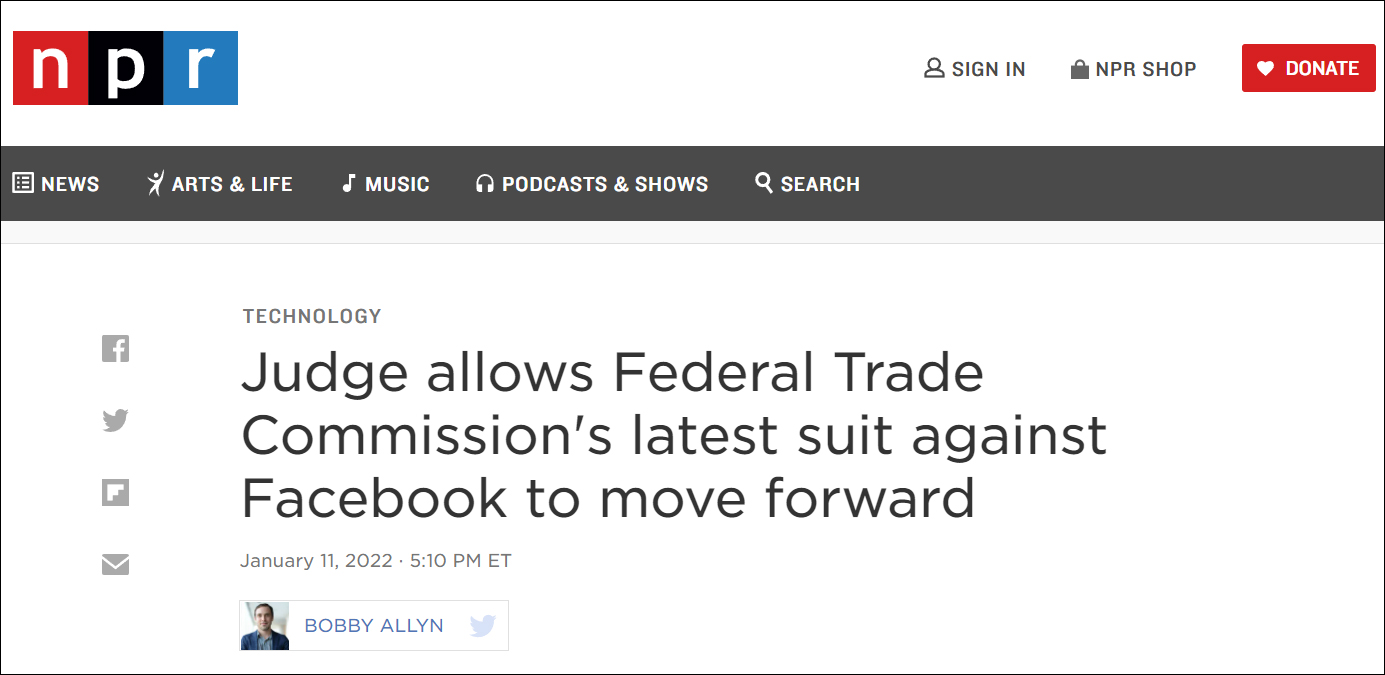
Task: Open Bobby Allyn's Twitter profile icon
Action: click(483, 626)
